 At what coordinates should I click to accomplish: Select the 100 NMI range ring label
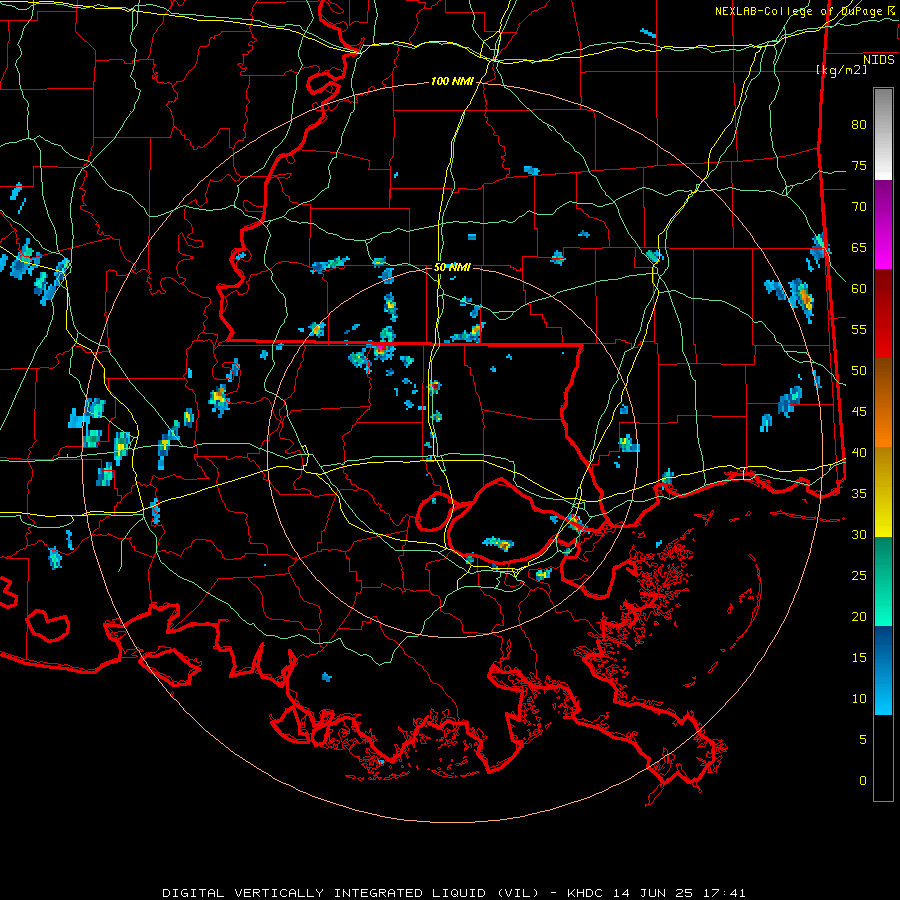click(x=452, y=82)
